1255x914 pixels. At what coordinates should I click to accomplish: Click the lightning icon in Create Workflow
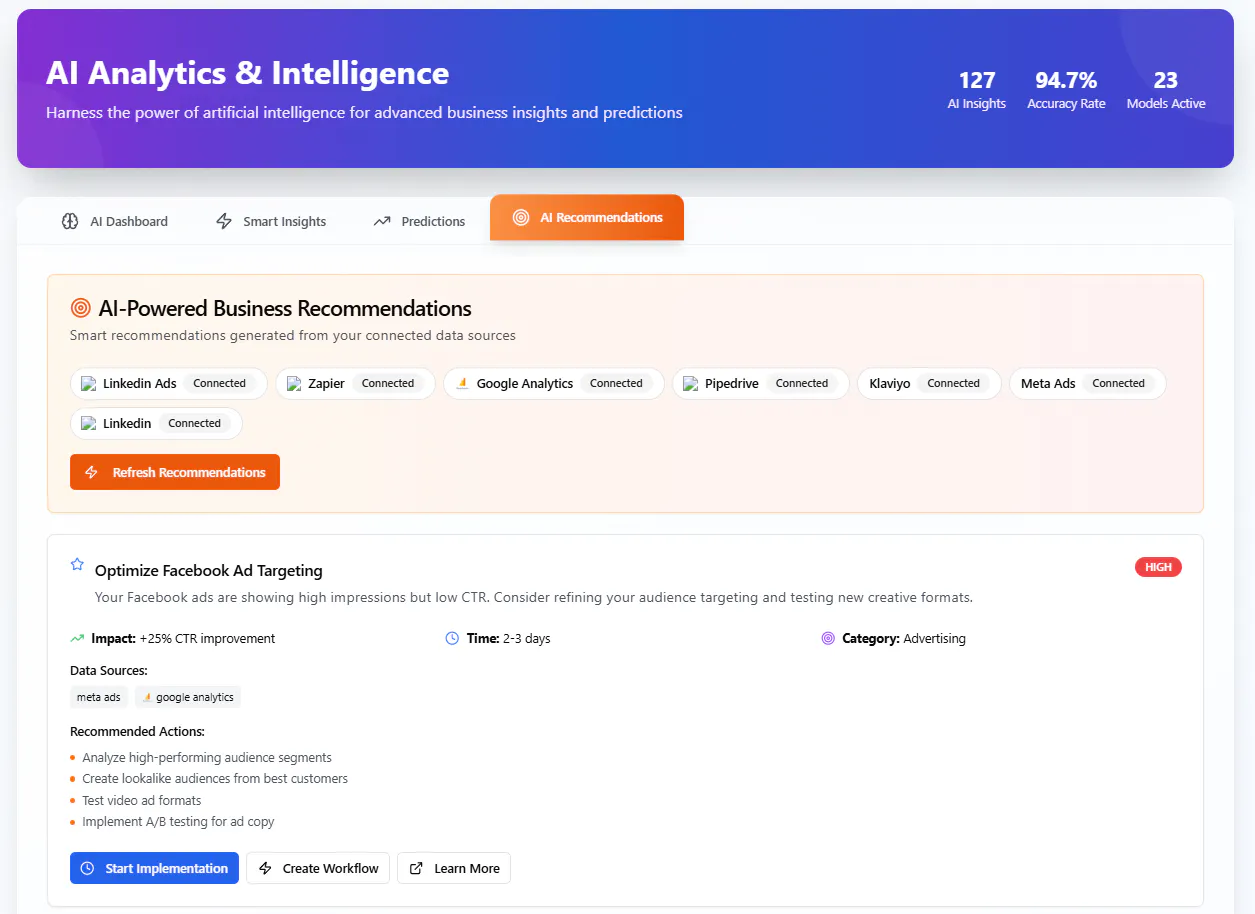(x=266, y=868)
